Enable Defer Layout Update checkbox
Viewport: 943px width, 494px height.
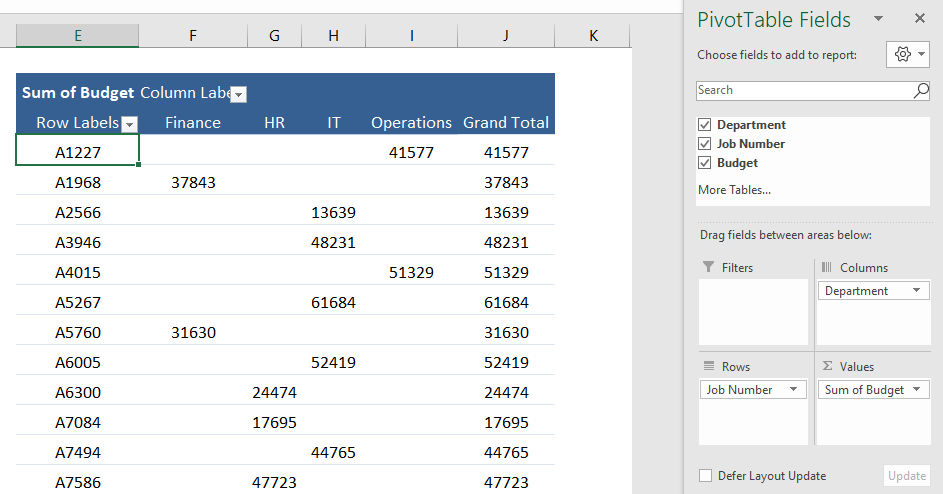point(705,475)
